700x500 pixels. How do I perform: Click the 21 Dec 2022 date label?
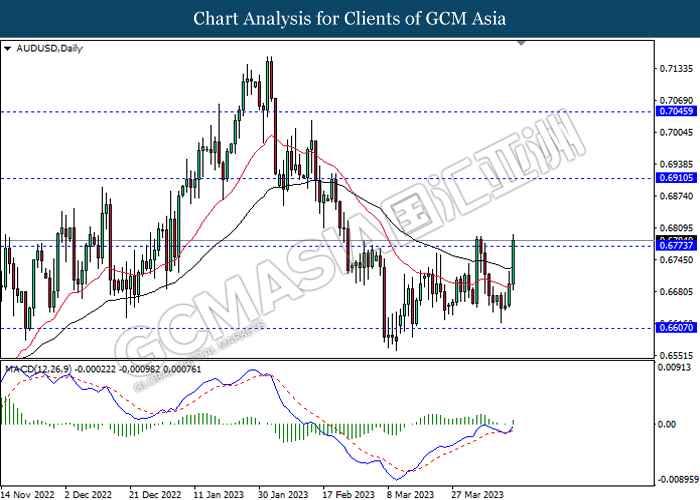[x=155, y=494]
